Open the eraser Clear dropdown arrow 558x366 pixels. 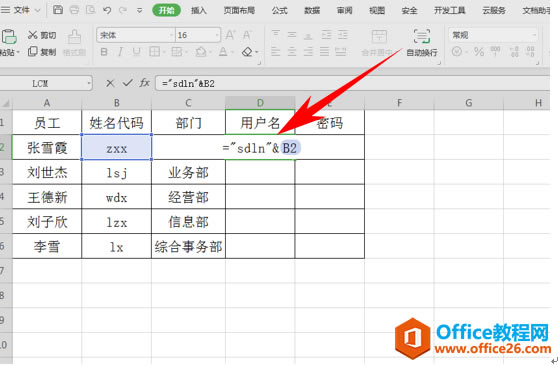click(257, 53)
